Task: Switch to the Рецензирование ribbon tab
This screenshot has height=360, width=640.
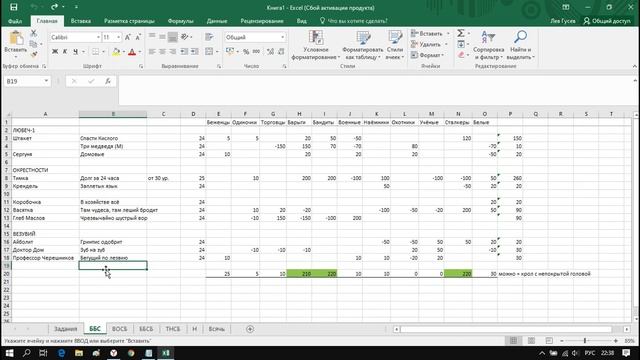Action: [x=262, y=21]
